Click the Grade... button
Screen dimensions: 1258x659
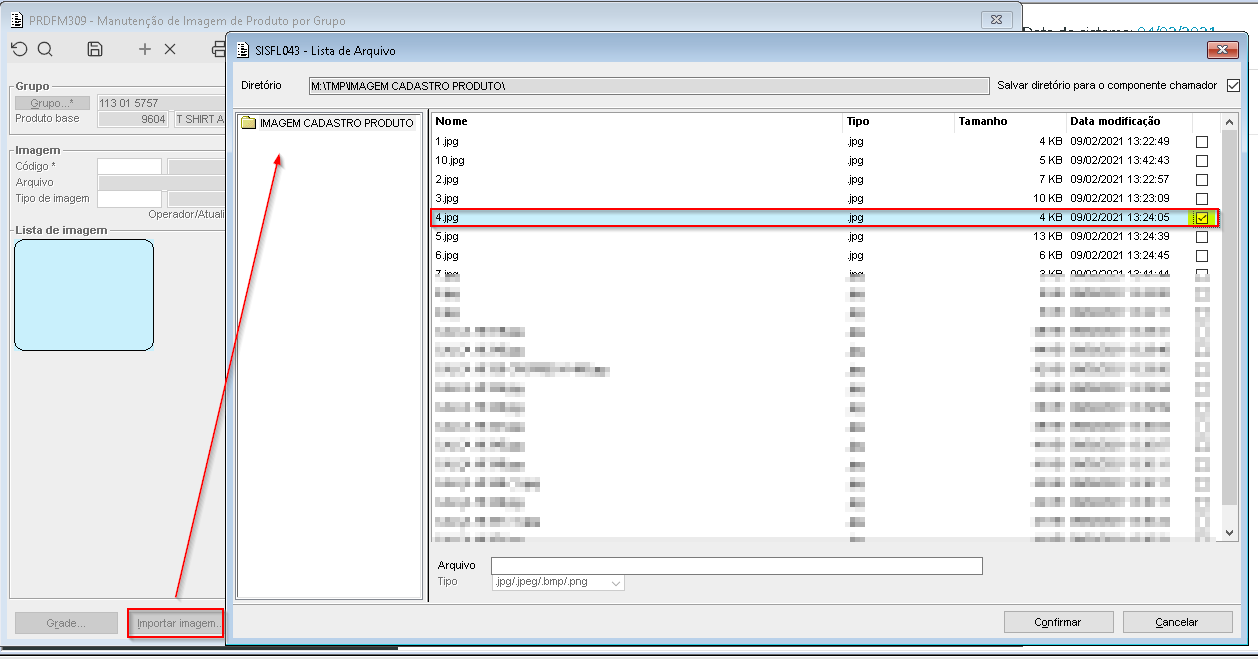[x=66, y=623]
